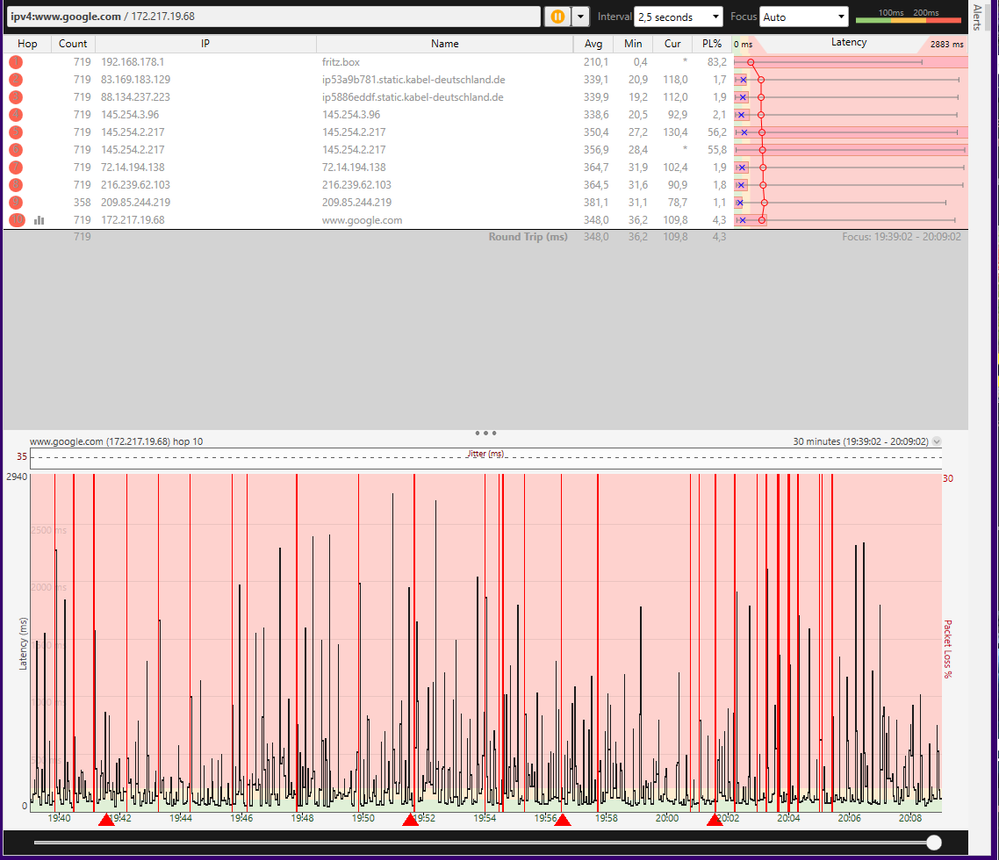This screenshot has height=860, width=999.
Task: Click a red triangle alert marker near 19:56
Action: point(563,819)
